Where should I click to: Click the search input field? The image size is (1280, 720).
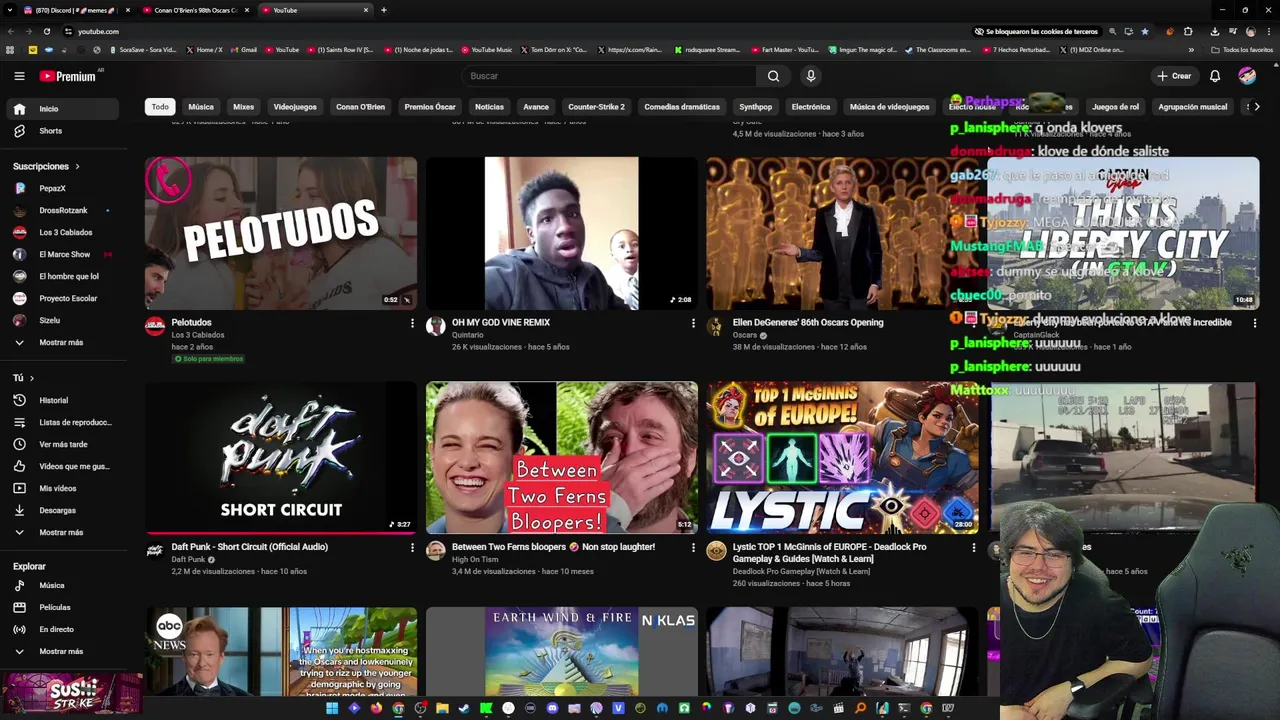[608, 76]
